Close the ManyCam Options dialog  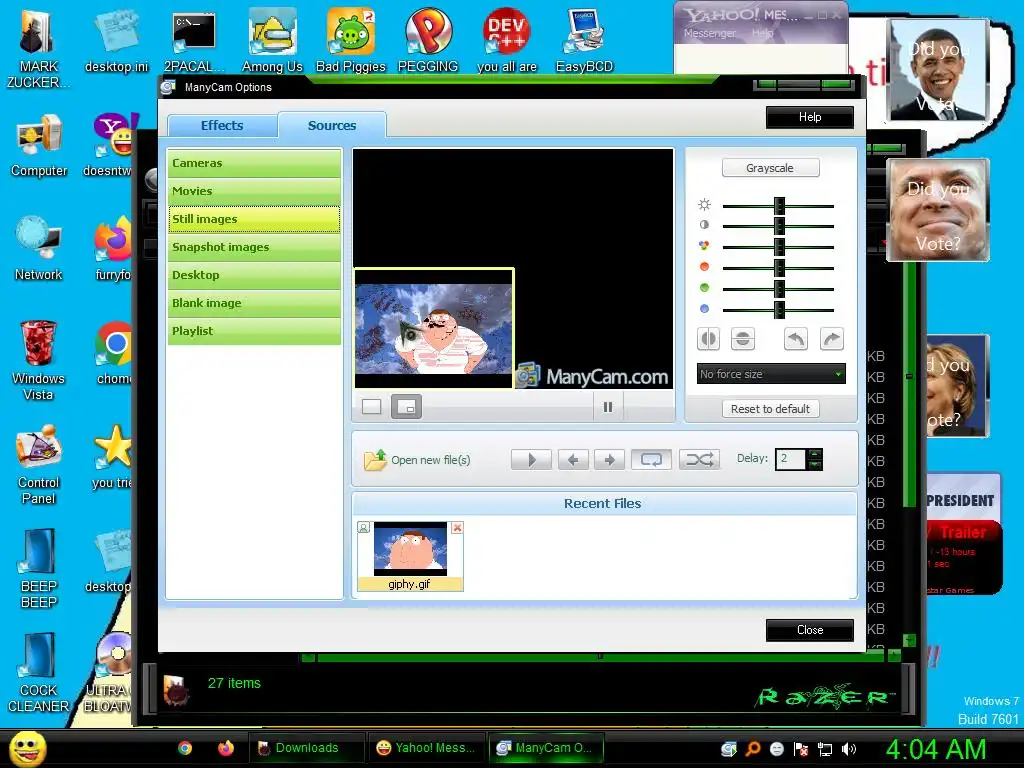[810, 630]
